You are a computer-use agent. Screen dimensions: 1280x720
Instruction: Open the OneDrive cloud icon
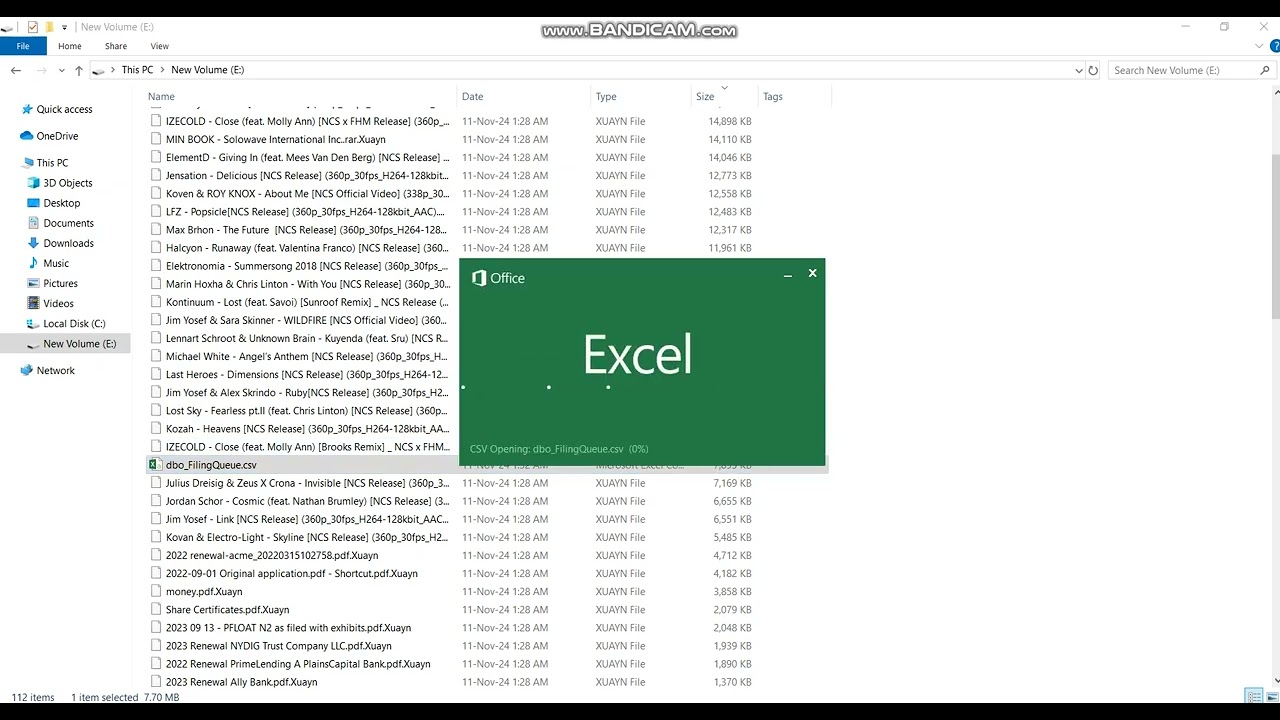tap(26, 136)
